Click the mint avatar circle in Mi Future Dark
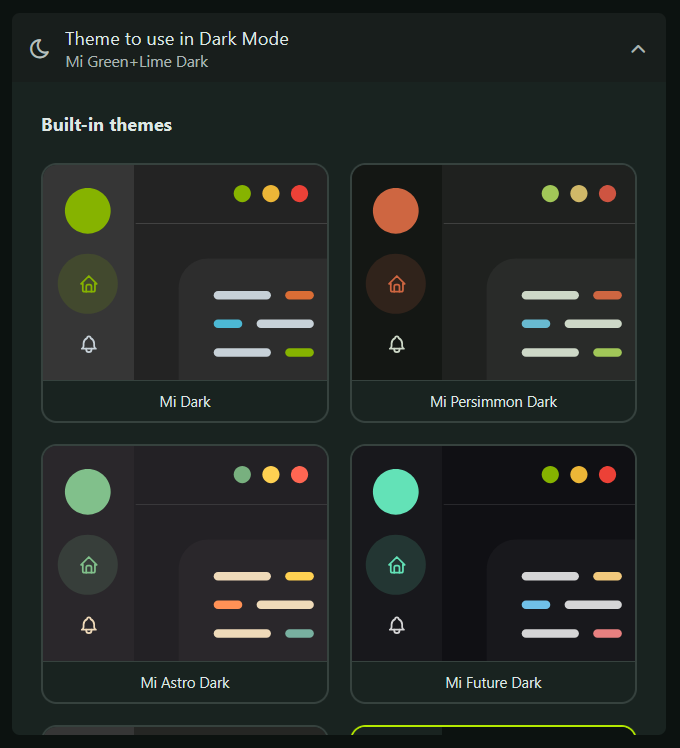The image size is (680, 748). click(396, 492)
